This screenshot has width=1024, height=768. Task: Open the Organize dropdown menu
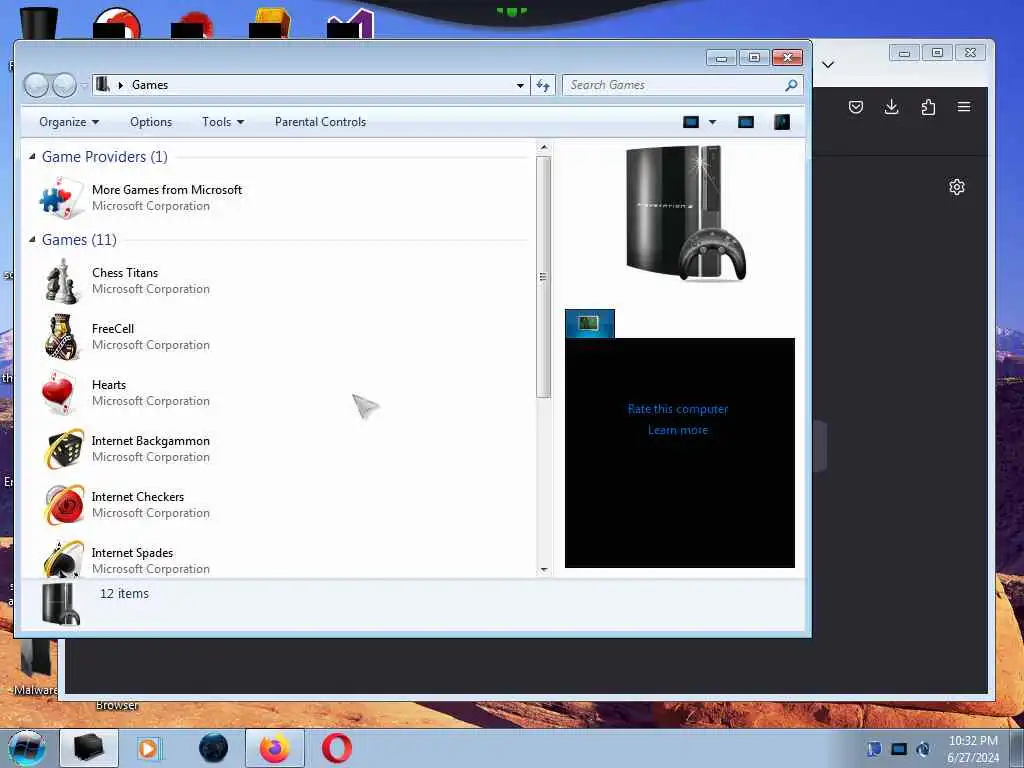click(x=69, y=122)
